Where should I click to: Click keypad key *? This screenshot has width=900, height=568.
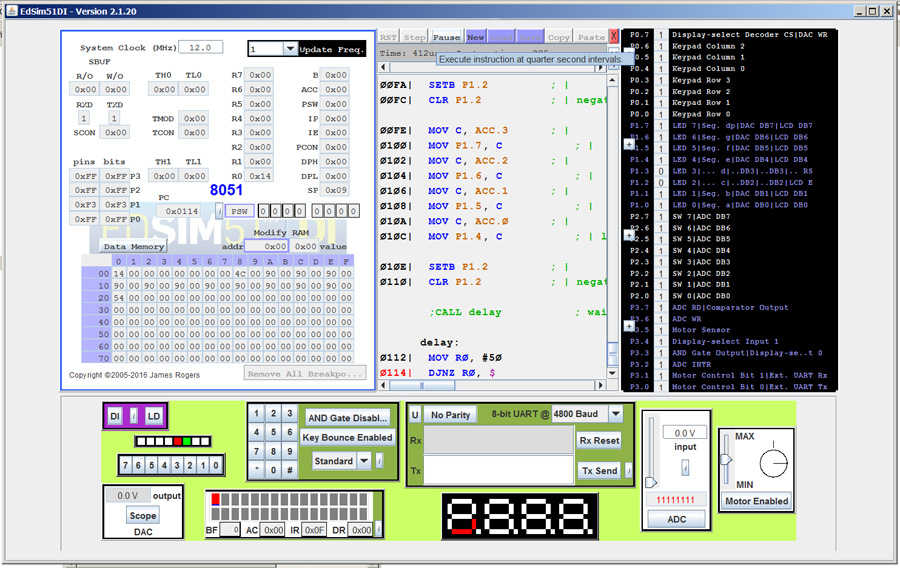[x=257, y=470]
